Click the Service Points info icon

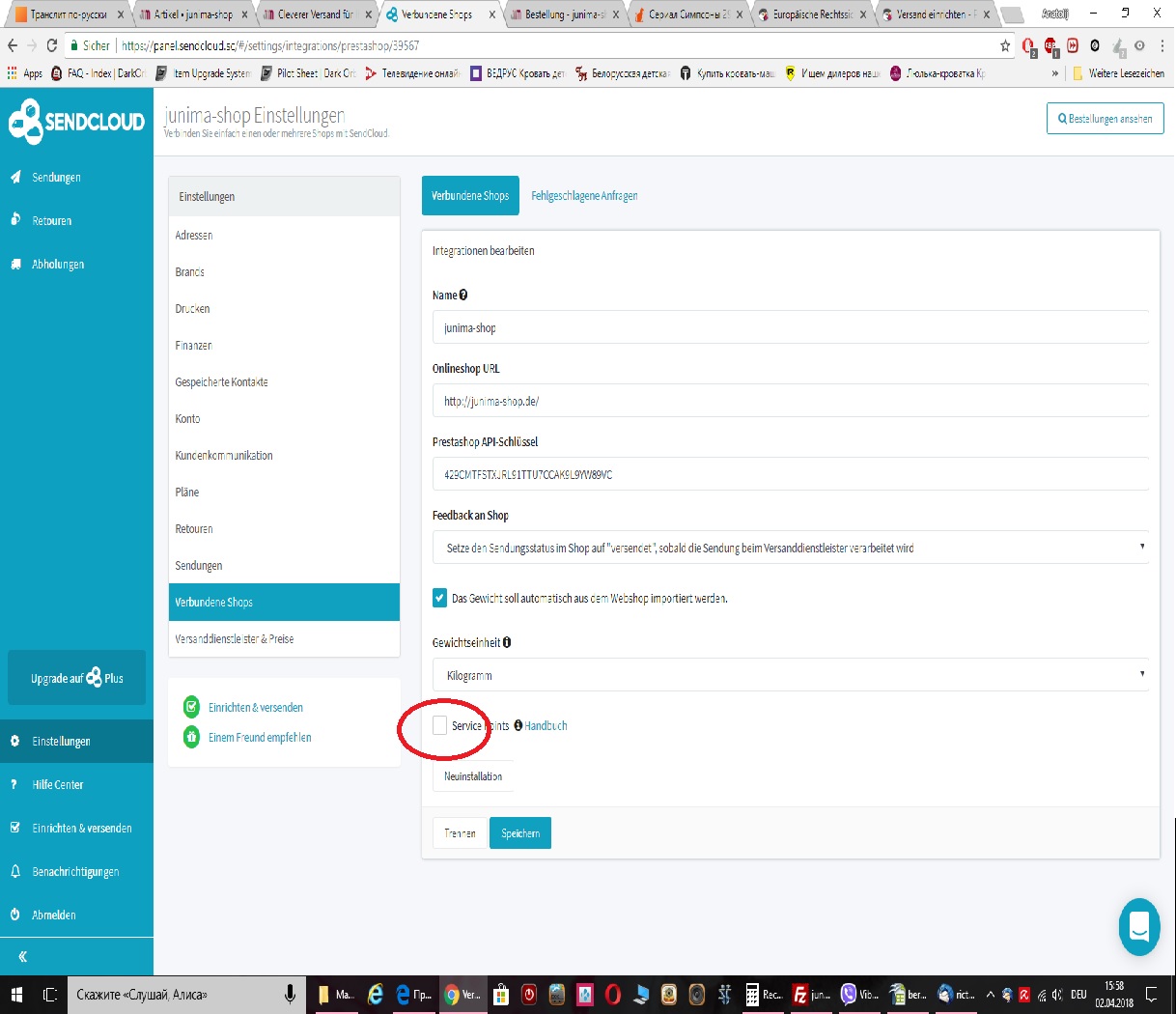[x=518, y=725]
